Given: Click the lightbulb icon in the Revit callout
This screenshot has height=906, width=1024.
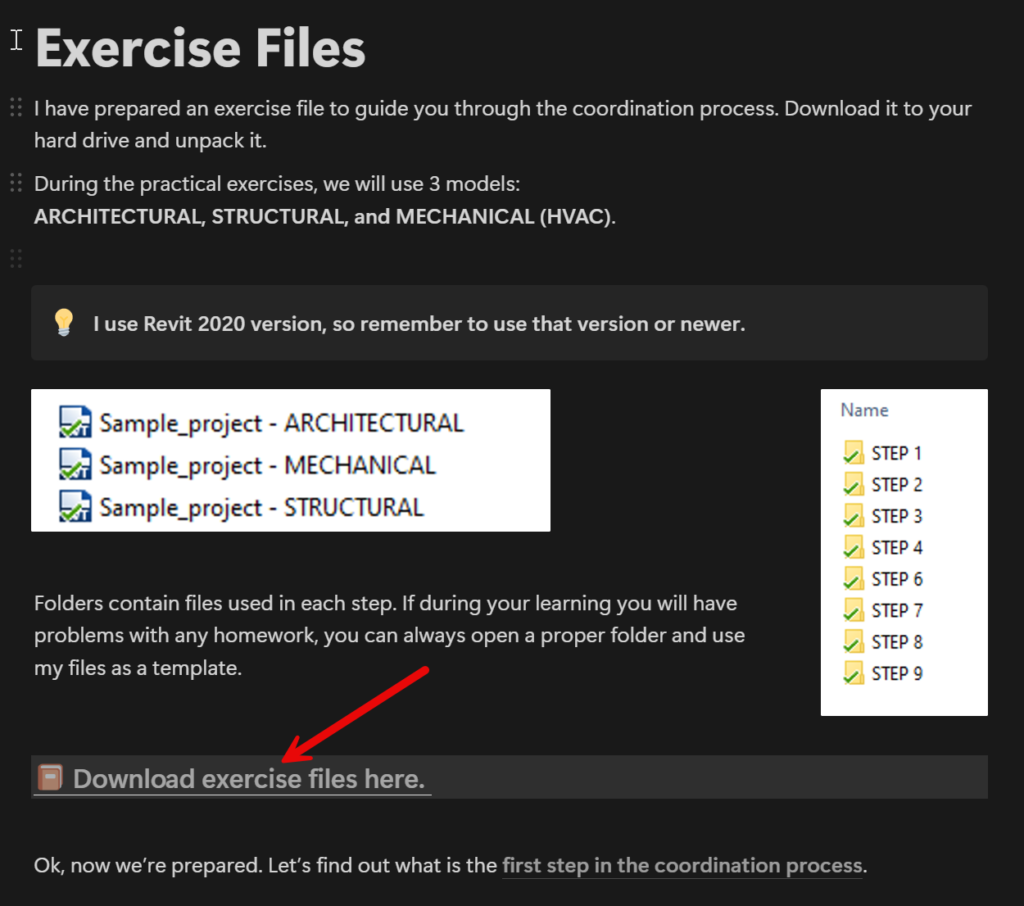Looking at the screenshot, I should (x=64, y=323).
